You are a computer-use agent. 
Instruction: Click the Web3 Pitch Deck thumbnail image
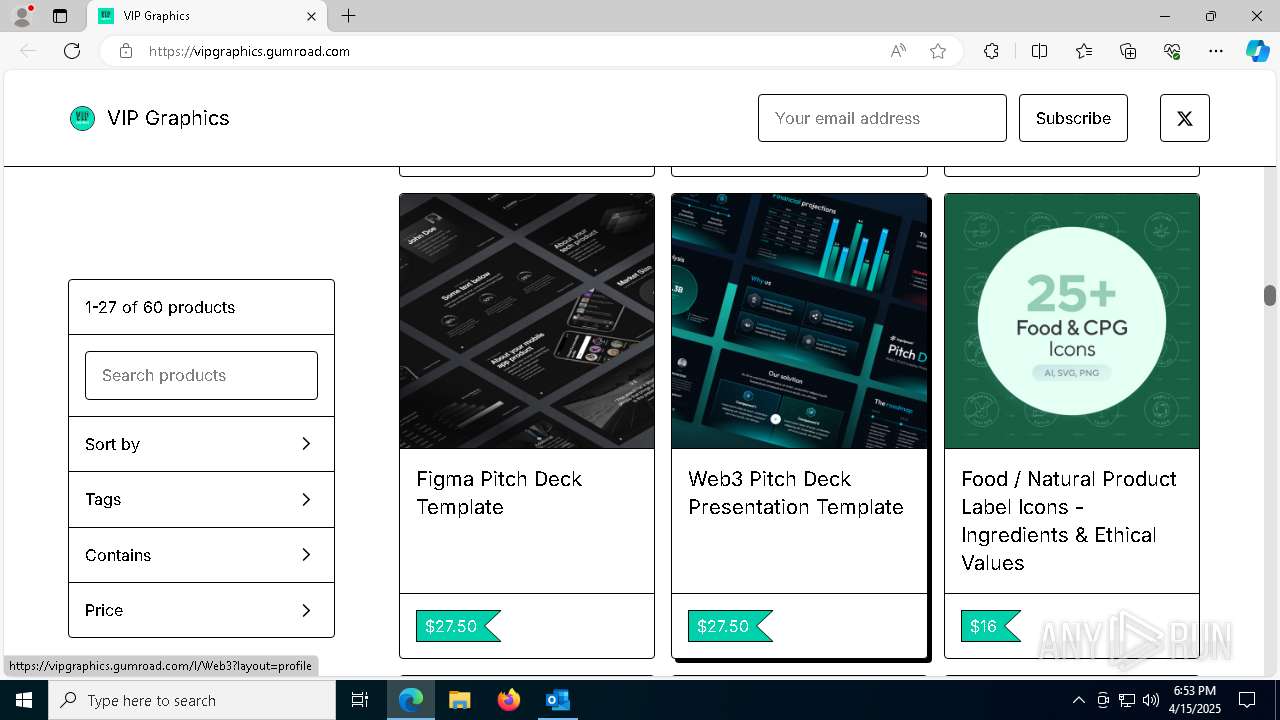(799, 321)
